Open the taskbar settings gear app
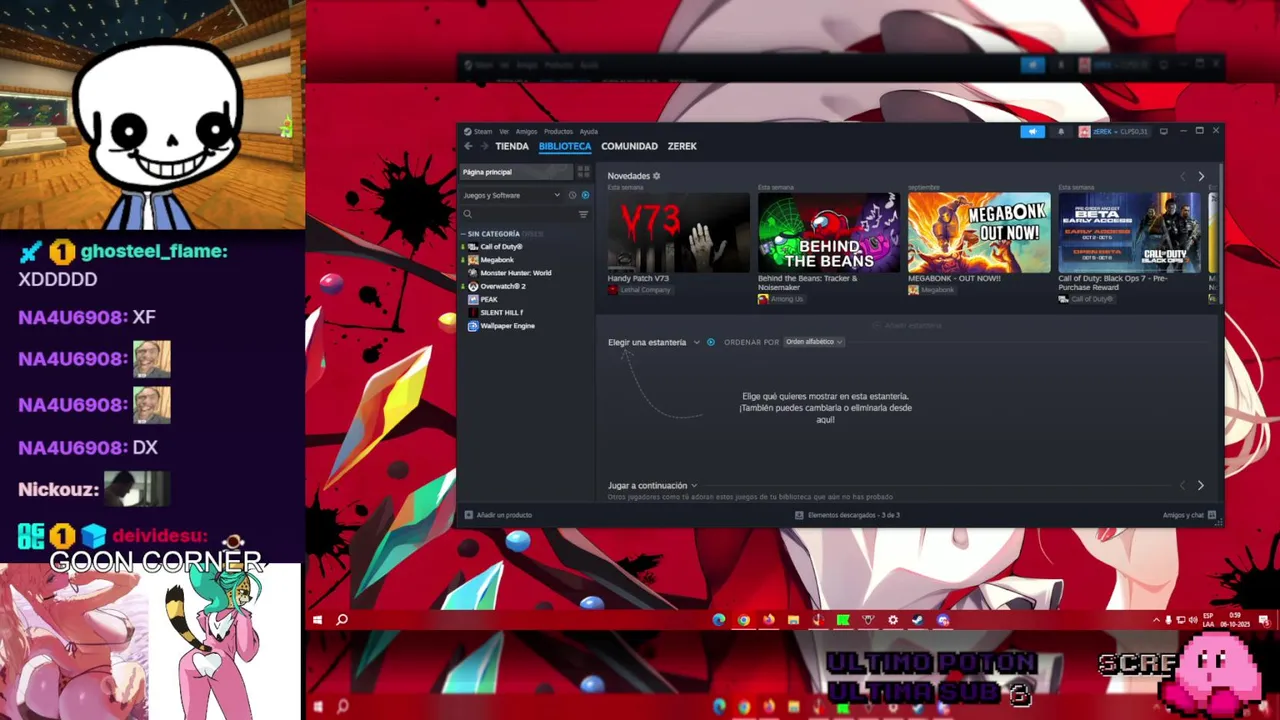This screenshot has height=720, width=1280. click(893, 620)
